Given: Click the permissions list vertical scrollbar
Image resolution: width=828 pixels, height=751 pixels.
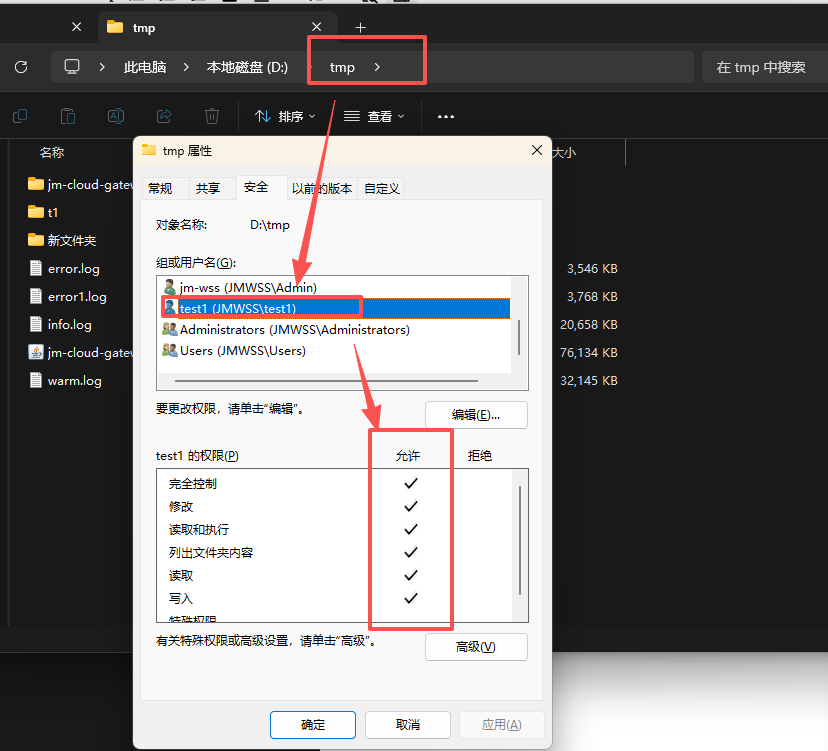Looking at the screenshot, I should tap(519, 540).
